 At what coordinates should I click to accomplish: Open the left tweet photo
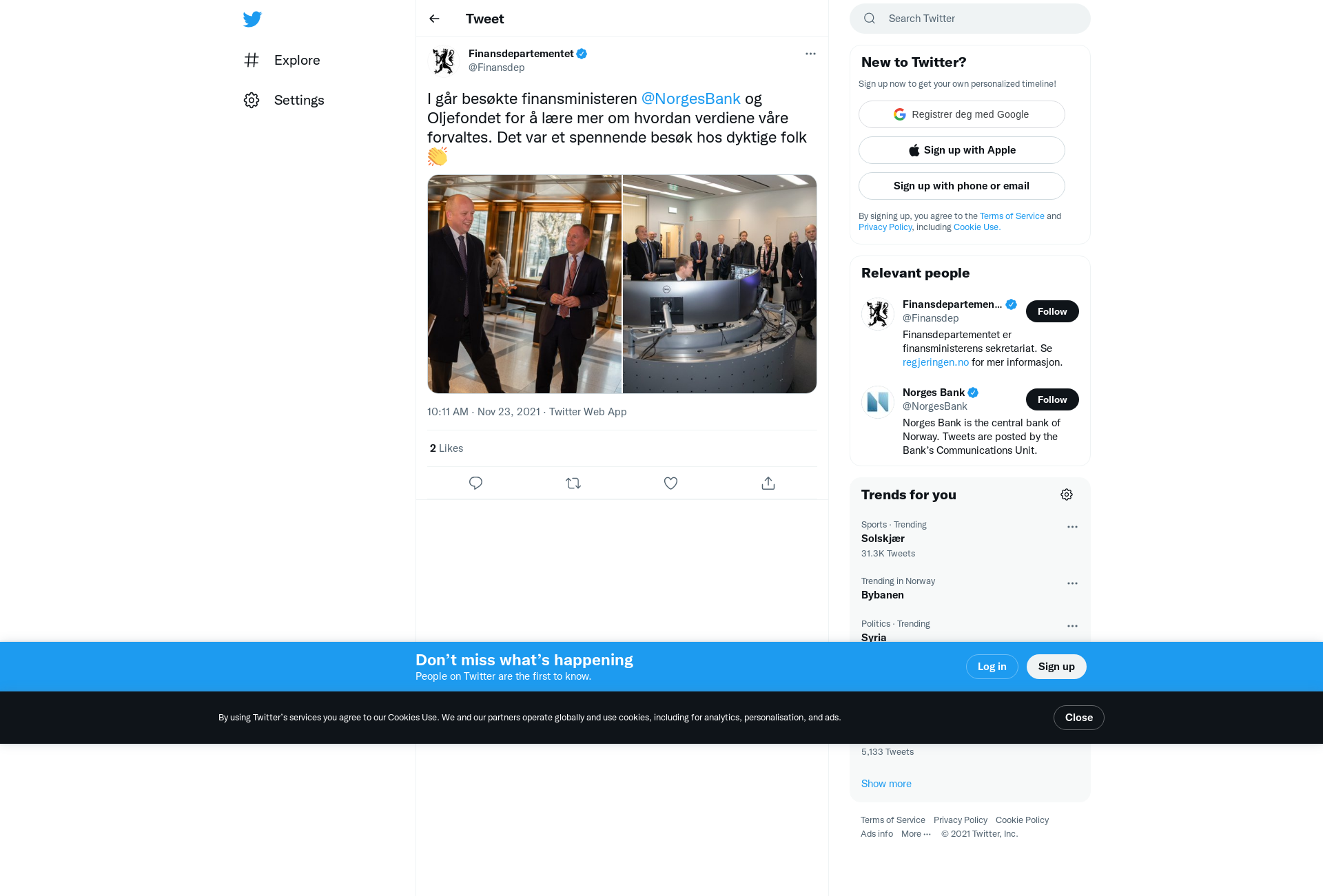coord(524,284)
